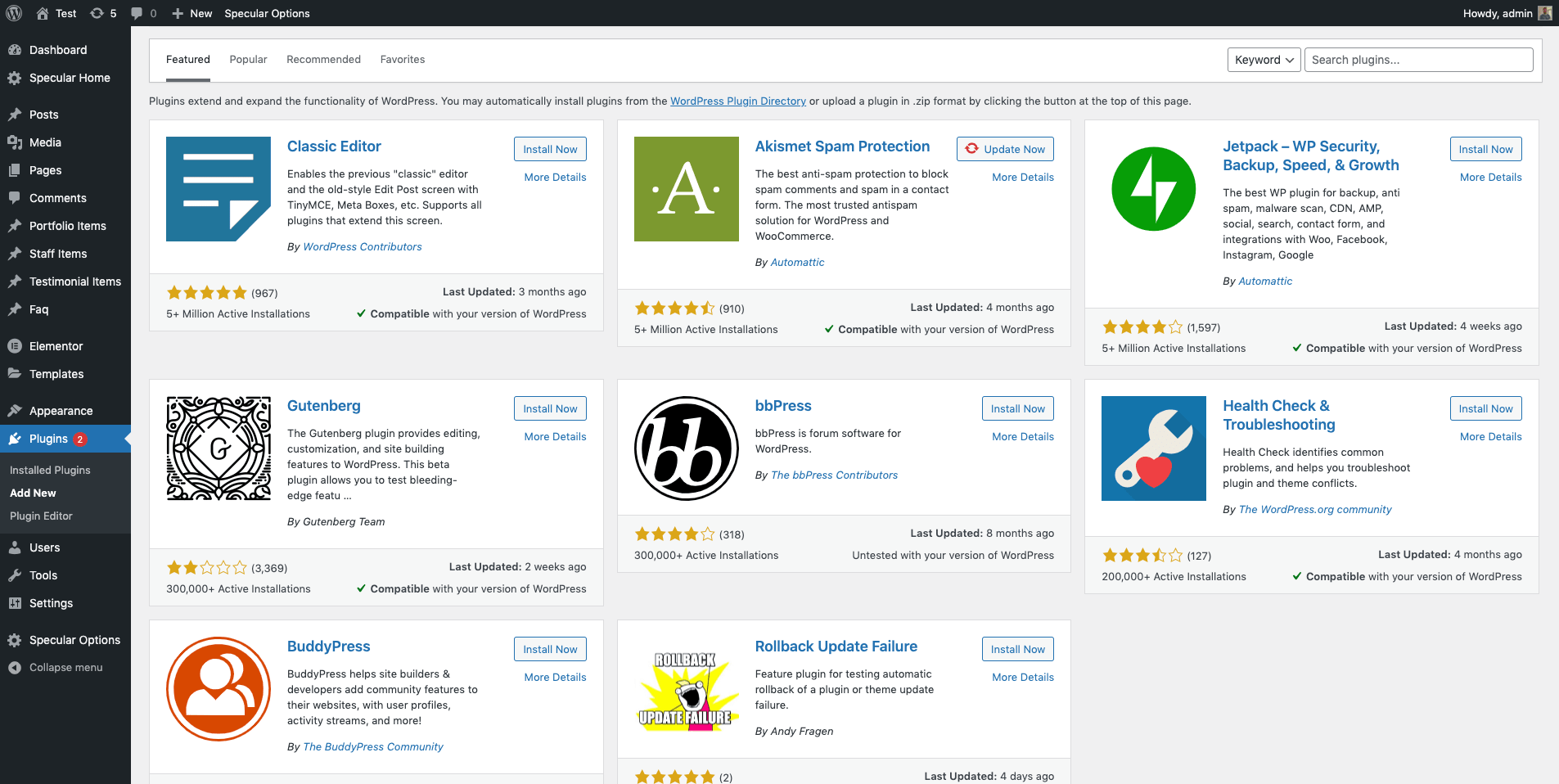Click the Users icon in sidebar
Screen dimensions: 1559x784
(x=15, y=547)
